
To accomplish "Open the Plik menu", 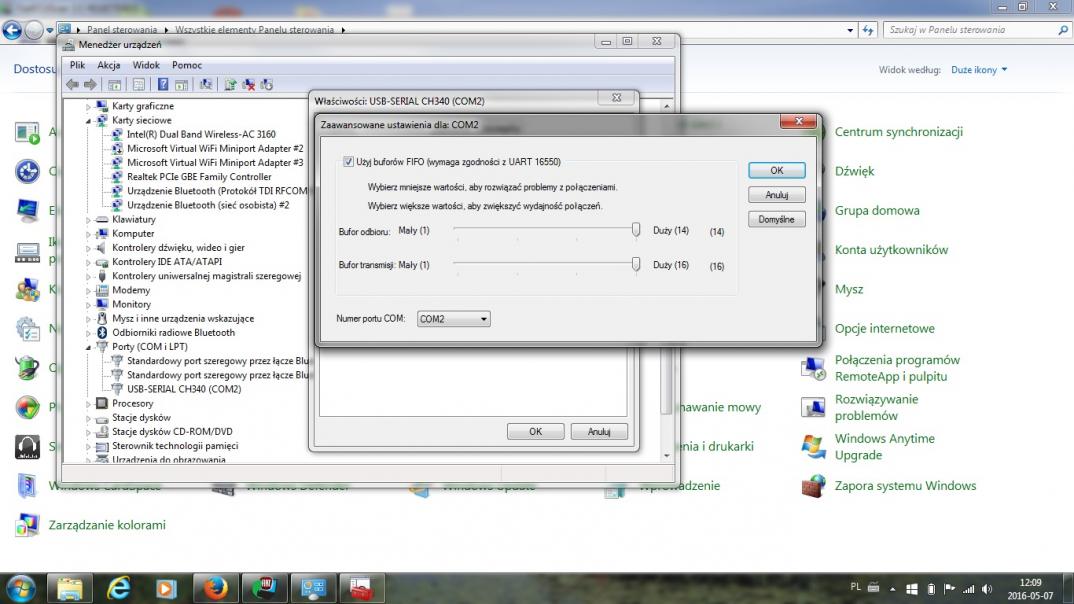I will click(x=77, y=65).
